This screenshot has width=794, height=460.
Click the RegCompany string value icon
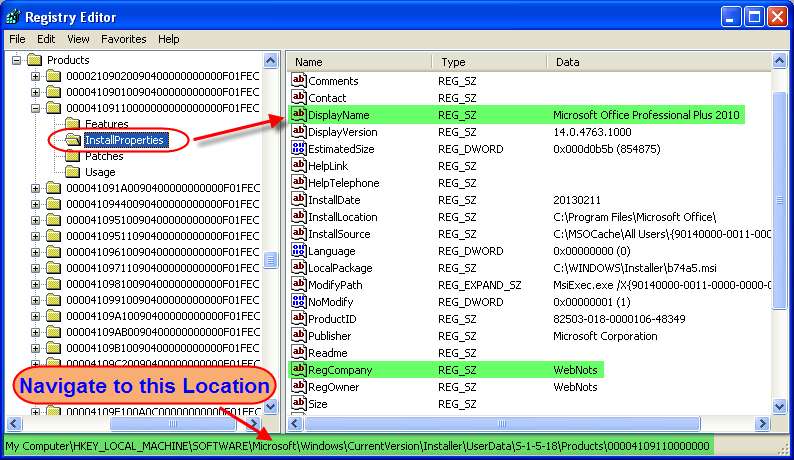298,370
